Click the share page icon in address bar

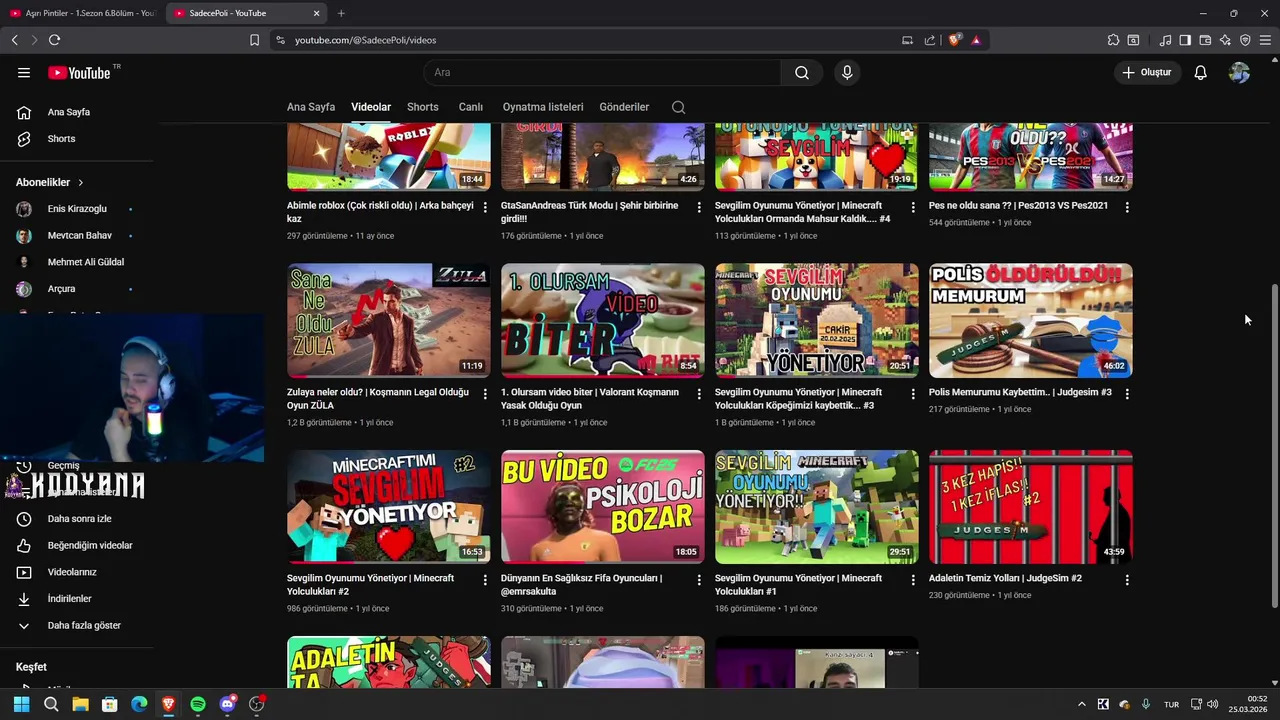[x=930, y=40]
